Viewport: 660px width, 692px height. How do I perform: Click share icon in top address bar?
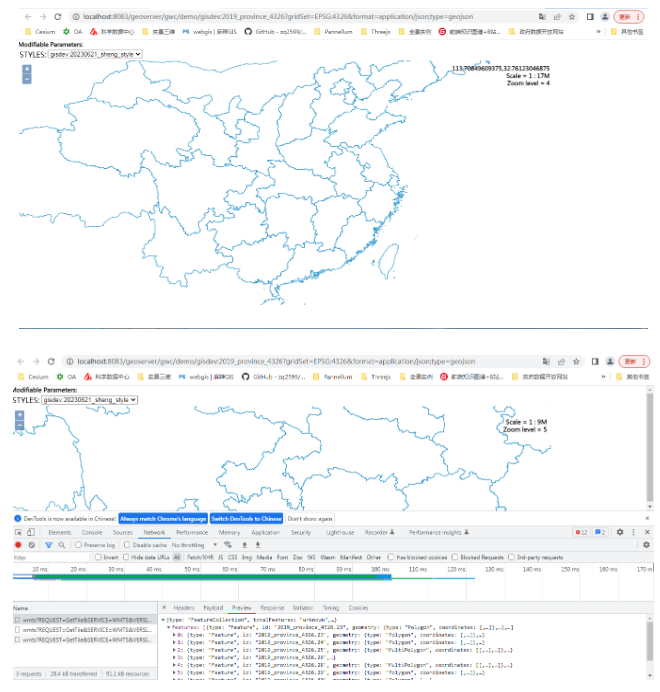557,17
